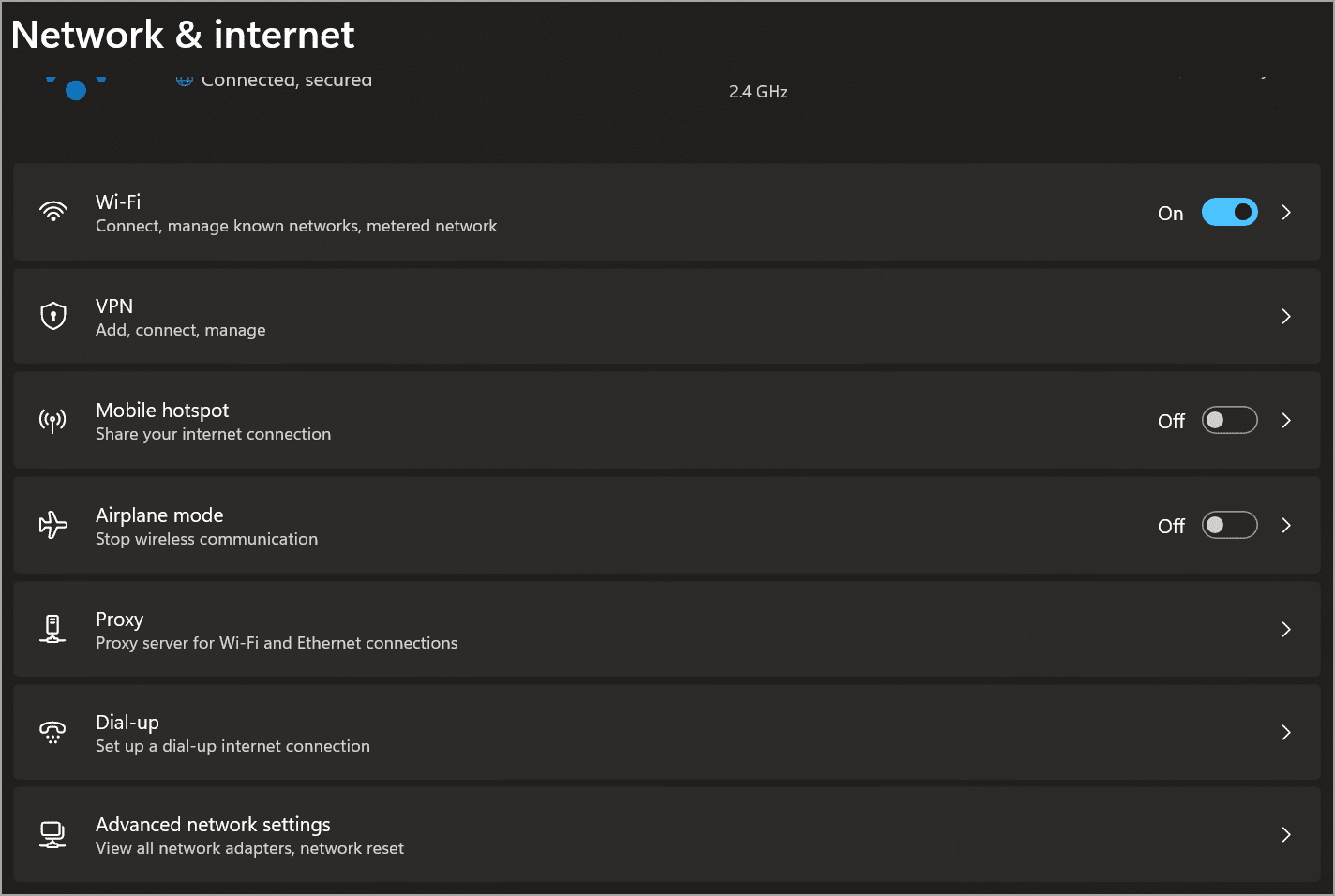Click the Dial-up phone icon

click(53, 733)
